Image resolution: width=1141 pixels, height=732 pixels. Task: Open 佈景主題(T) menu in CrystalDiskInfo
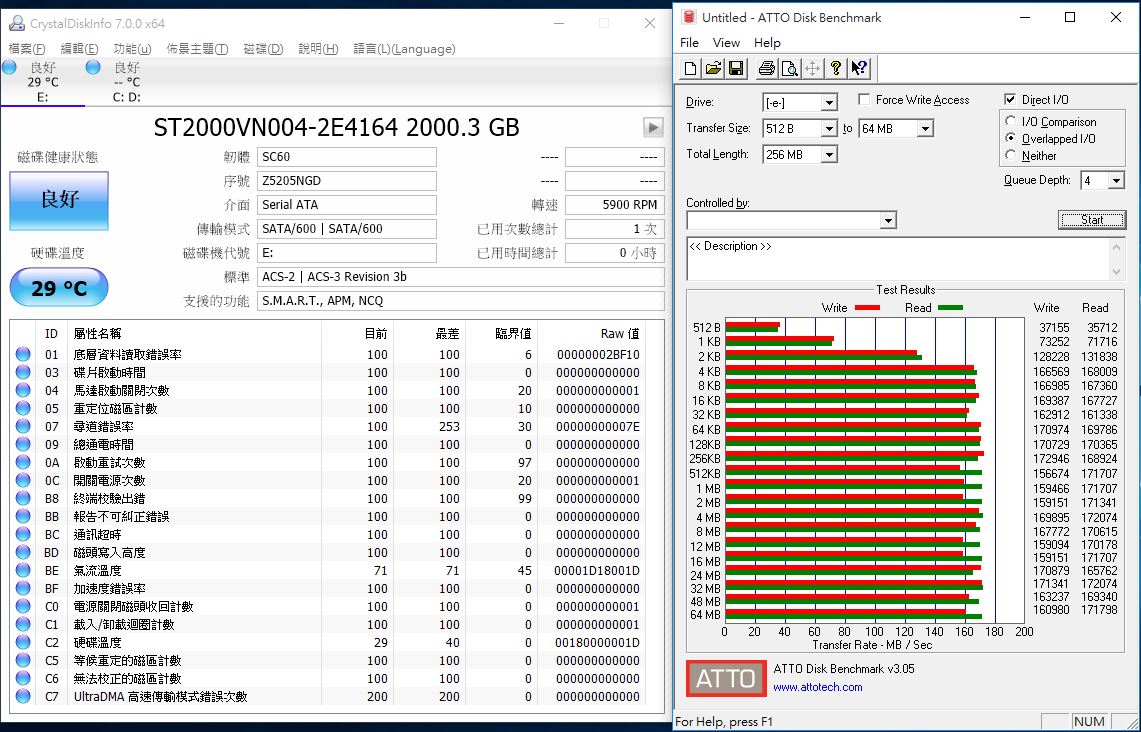click(197, 49)
